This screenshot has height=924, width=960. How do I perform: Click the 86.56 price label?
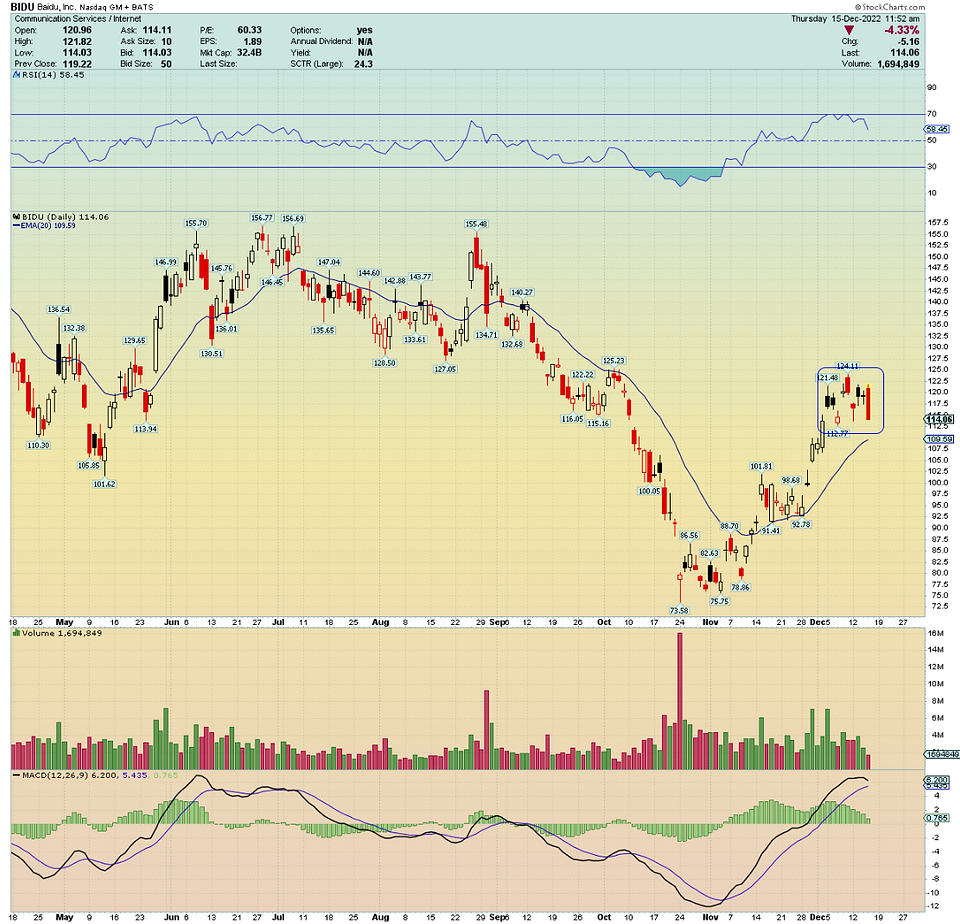(689, 535)
